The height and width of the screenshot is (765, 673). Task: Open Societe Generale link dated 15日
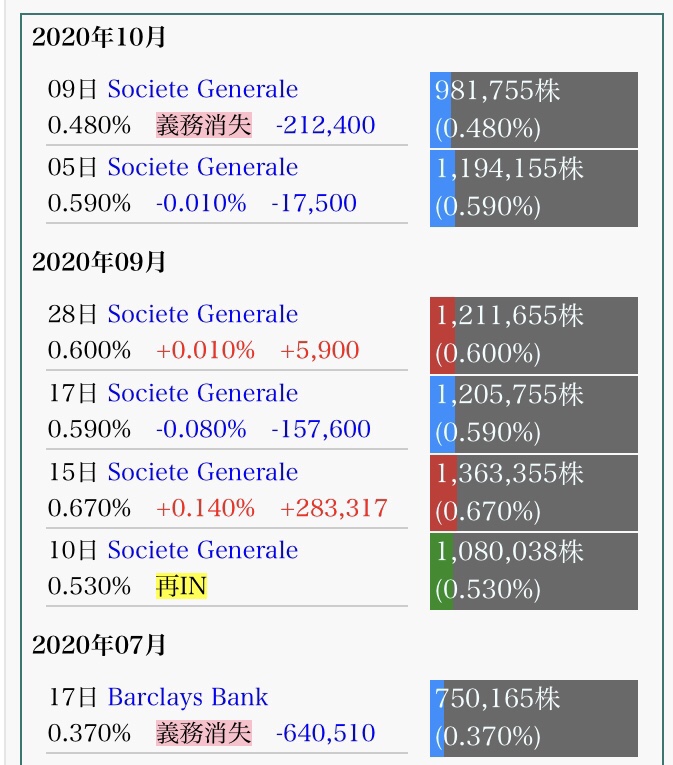tap(203, 472)
